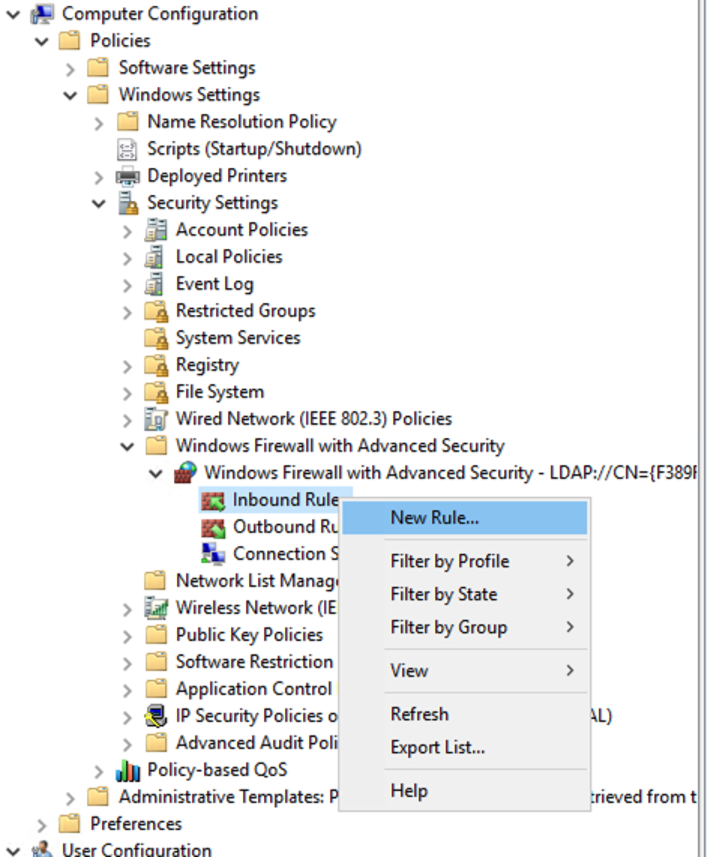Choose New Rule... from context menu

434,518
